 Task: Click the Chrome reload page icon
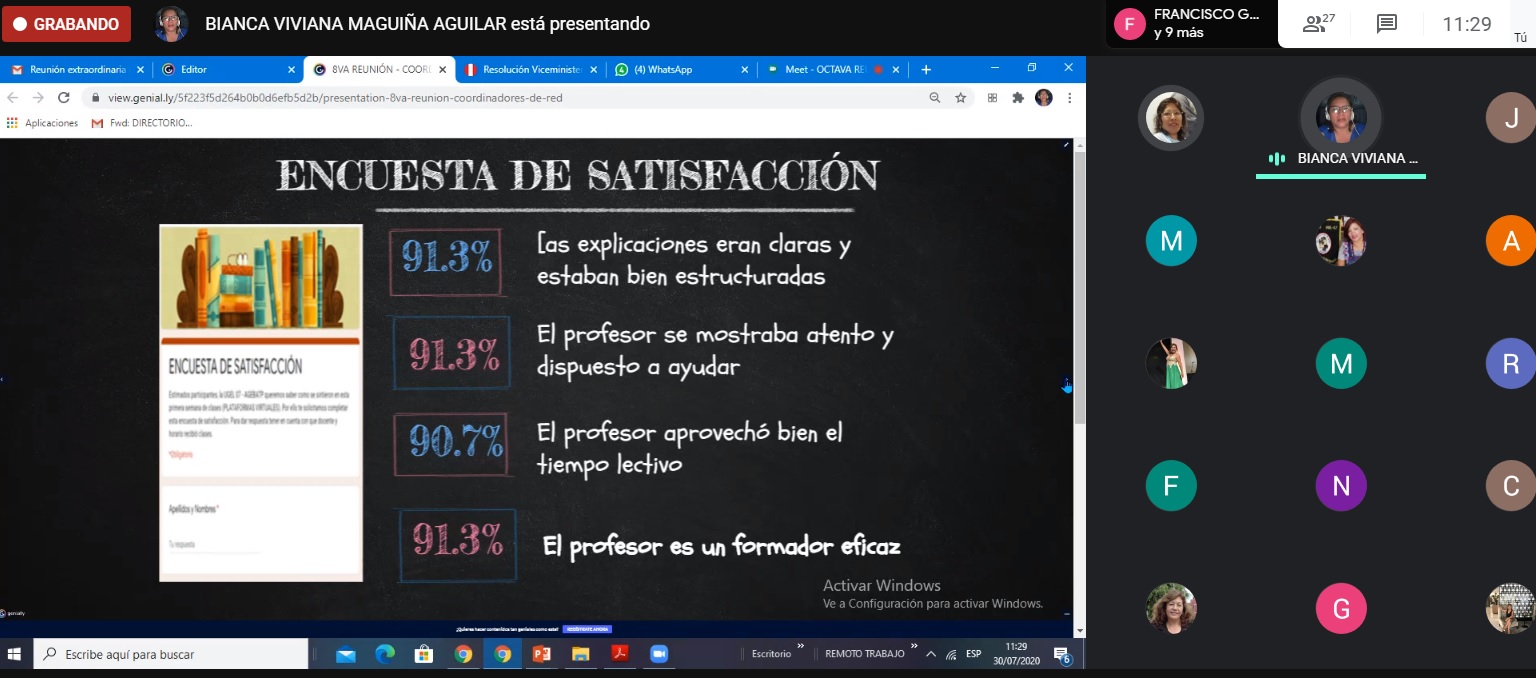[x=64, y=98]
